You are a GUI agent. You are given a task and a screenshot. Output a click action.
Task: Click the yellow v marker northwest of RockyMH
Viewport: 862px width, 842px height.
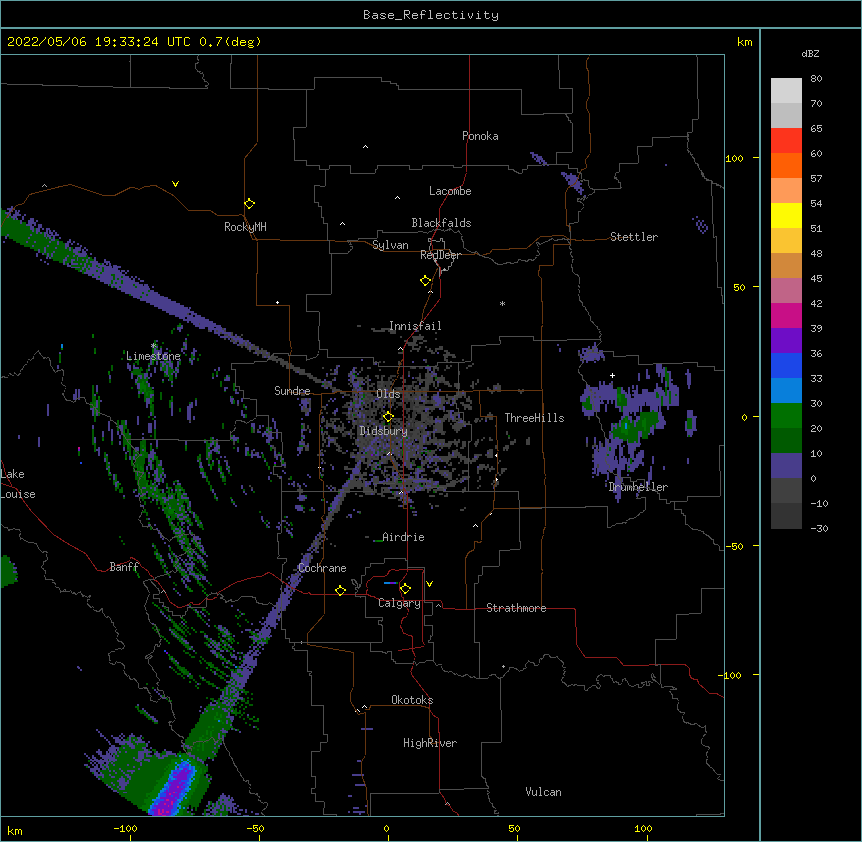175,184
